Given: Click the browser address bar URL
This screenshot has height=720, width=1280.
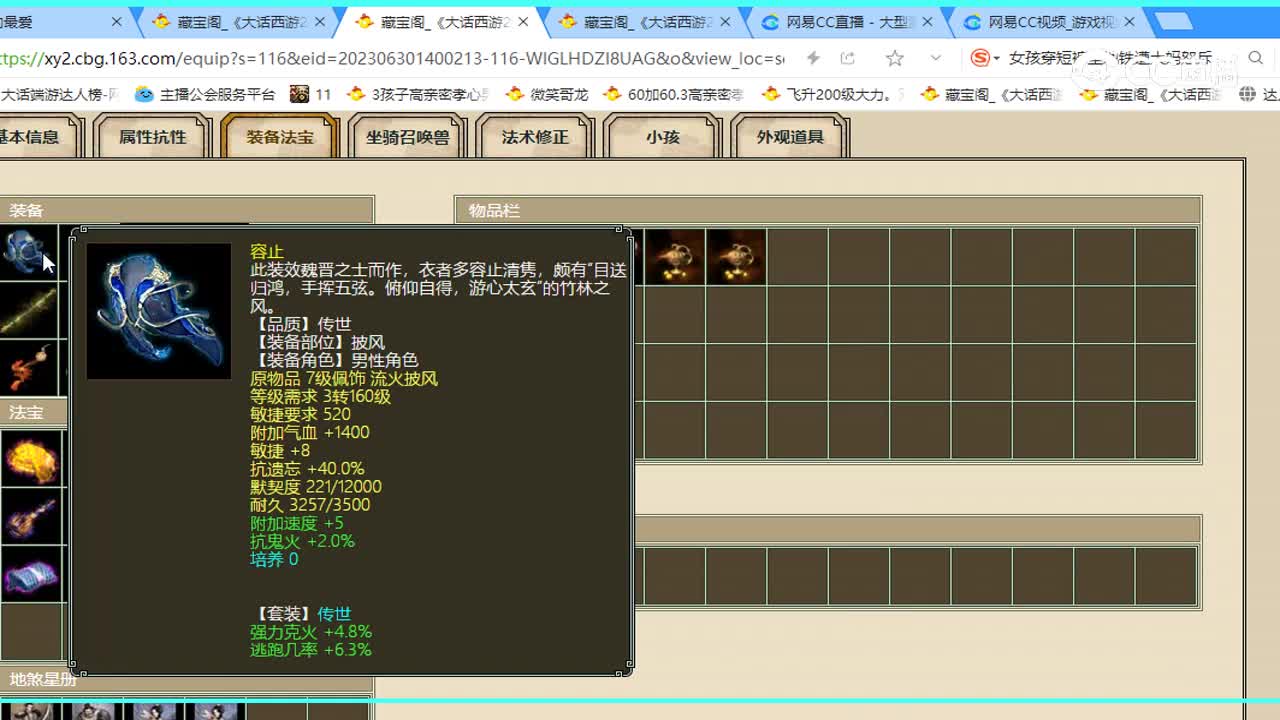Looking at the screenshot, I should 392,59.
